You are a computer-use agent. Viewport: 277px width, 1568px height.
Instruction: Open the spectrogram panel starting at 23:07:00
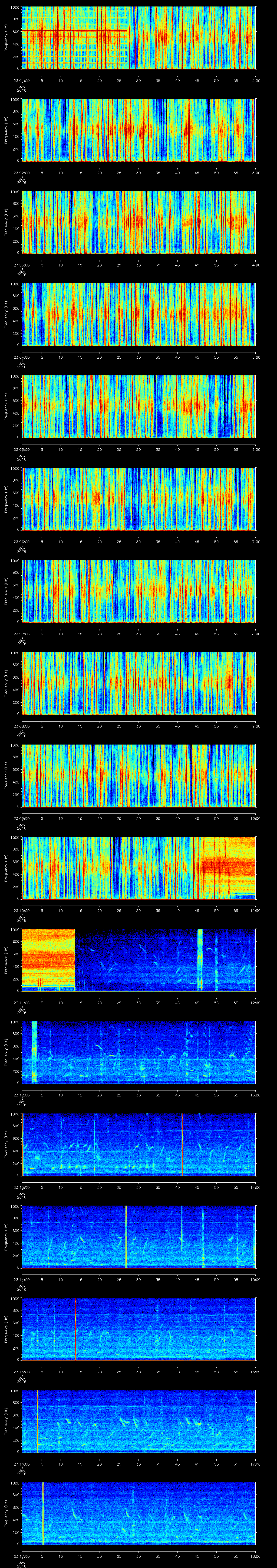tap(139, 591)
